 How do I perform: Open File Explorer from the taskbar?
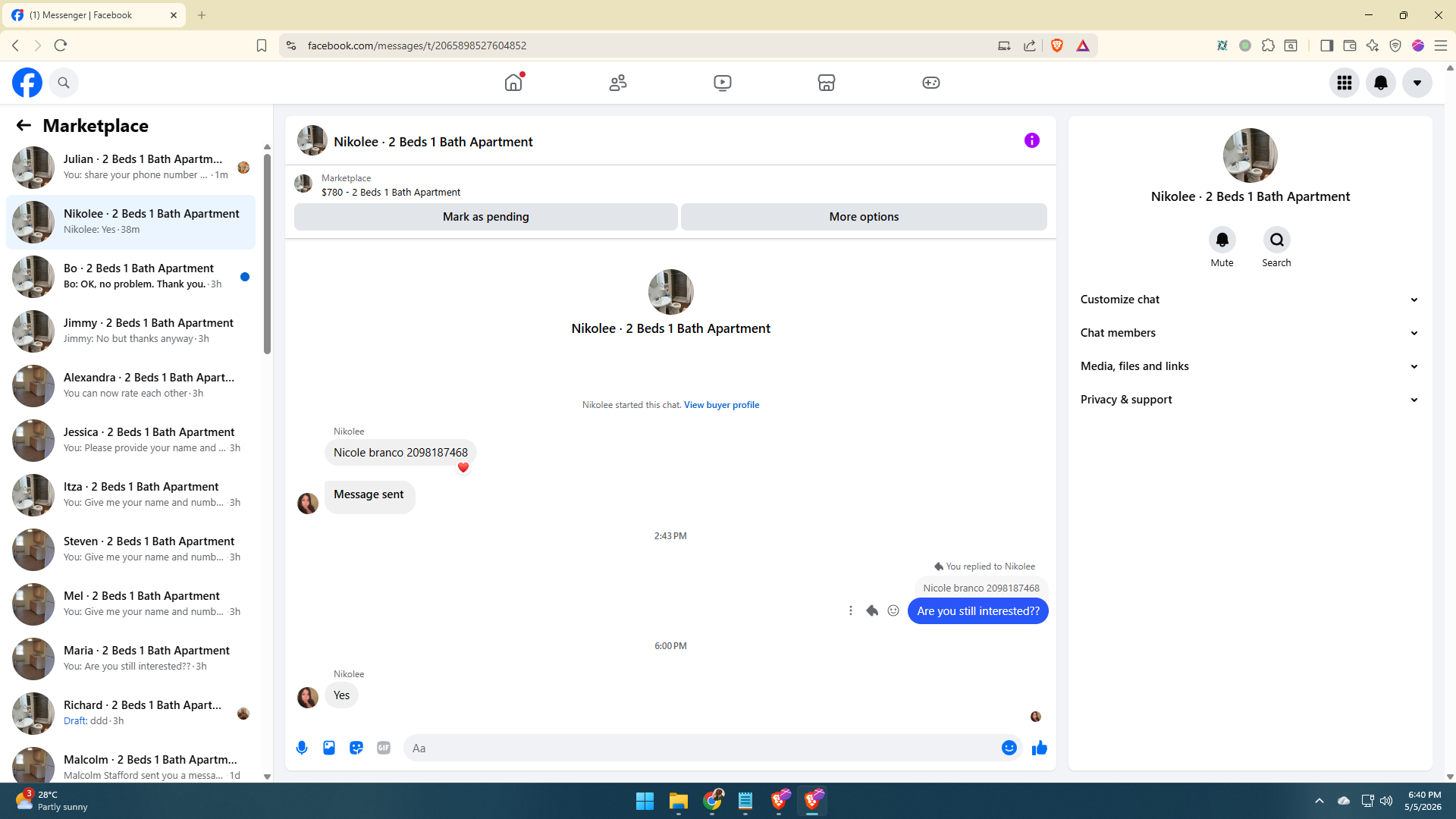(679, 801)
